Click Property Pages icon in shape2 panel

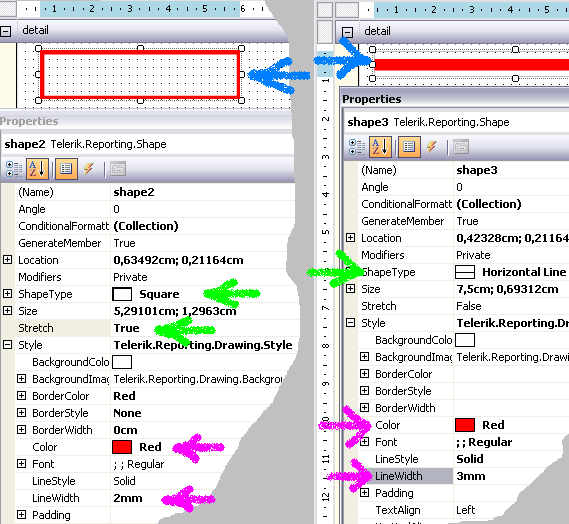[x=118, y=169]
